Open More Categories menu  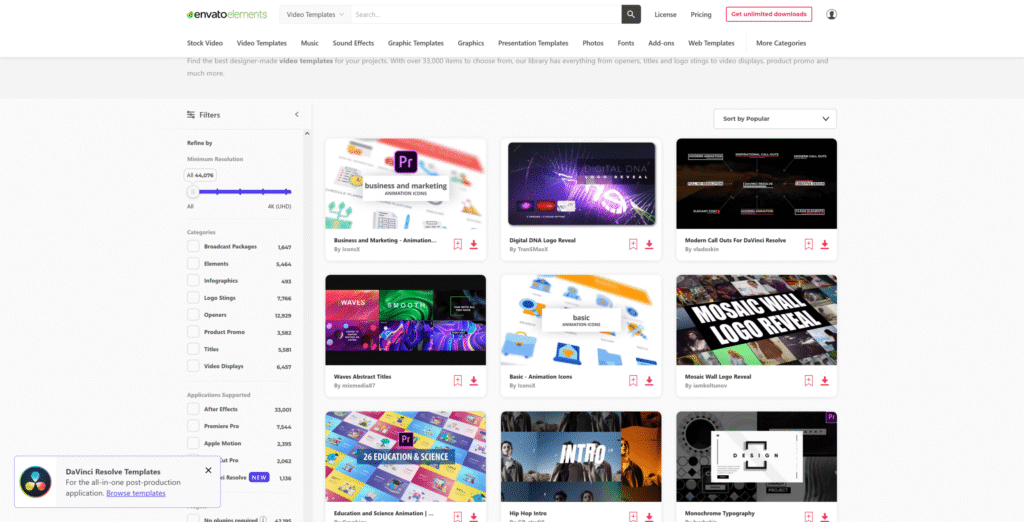[781, 43]
